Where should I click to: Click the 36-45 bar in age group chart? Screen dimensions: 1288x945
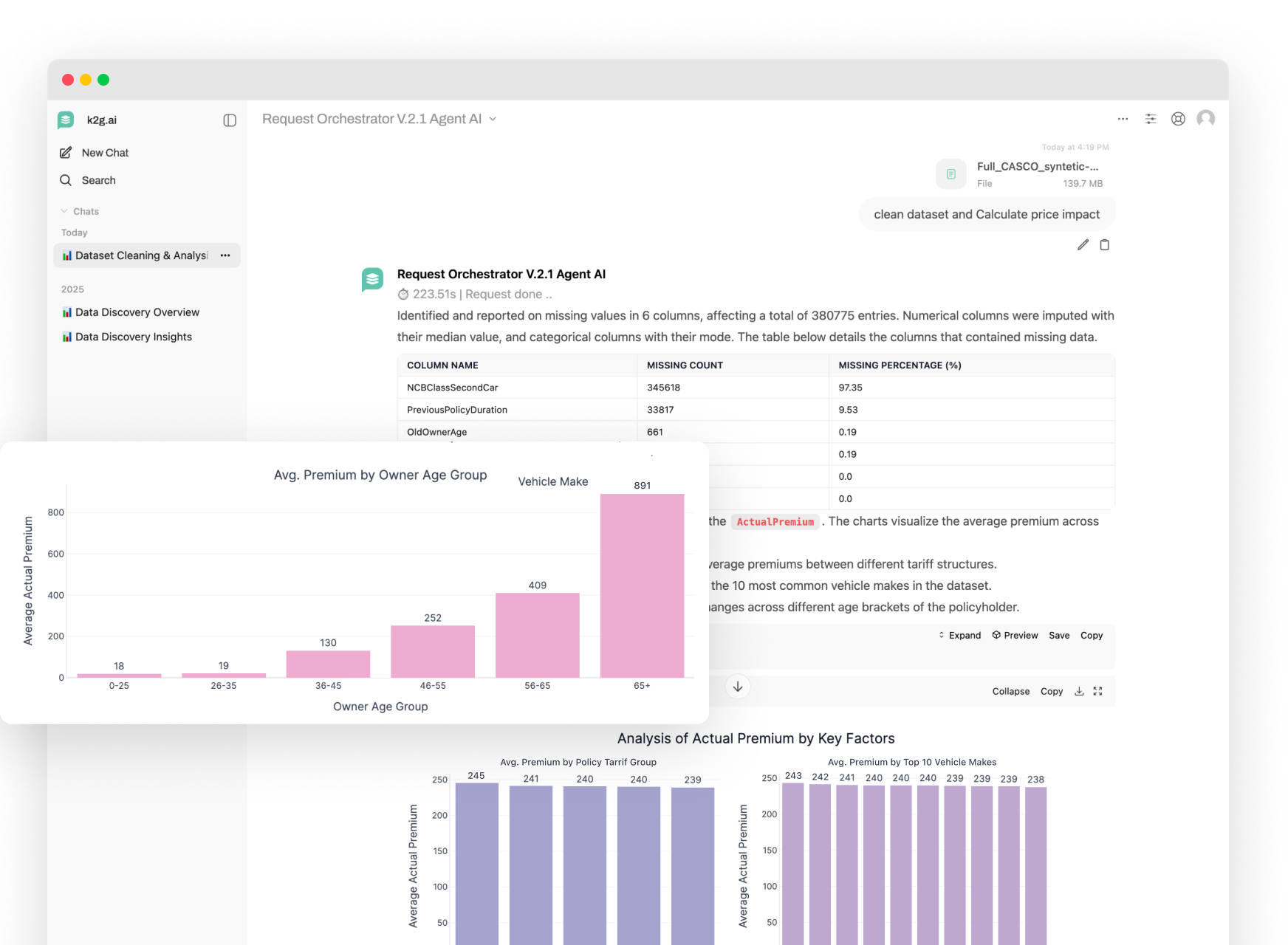[328, 664]
